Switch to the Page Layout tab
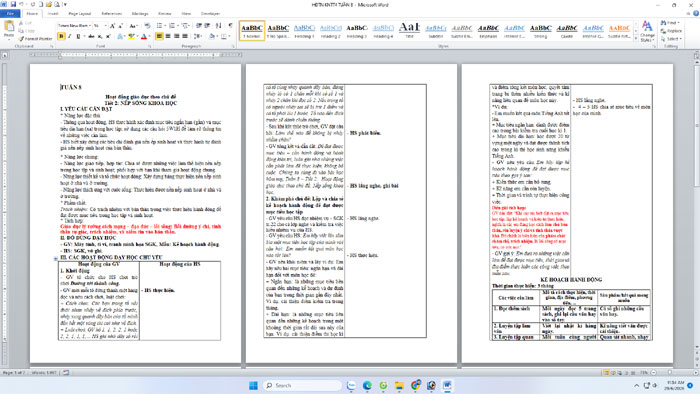 79,14
